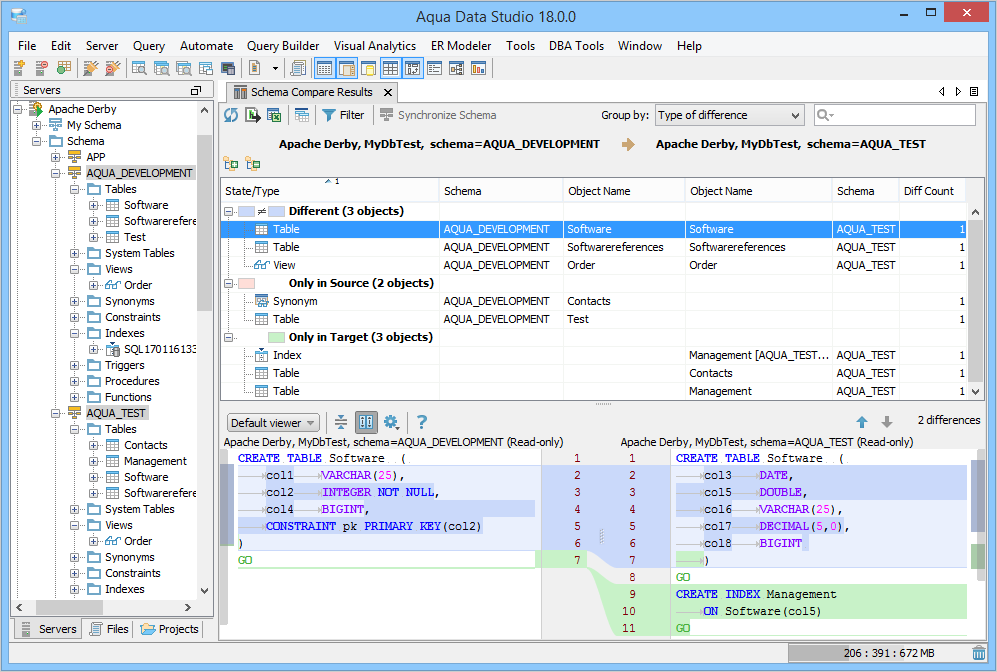Select the Contacts synonym row
The image size is (997, 672).
coord(593,301)
